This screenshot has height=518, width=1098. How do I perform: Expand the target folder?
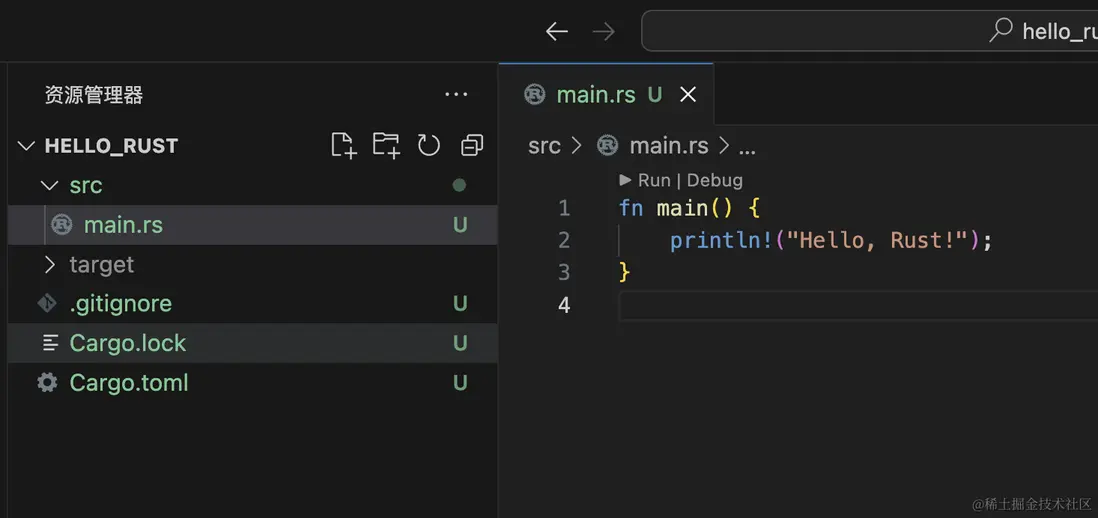pyautogui.click(x=49, y=265)
